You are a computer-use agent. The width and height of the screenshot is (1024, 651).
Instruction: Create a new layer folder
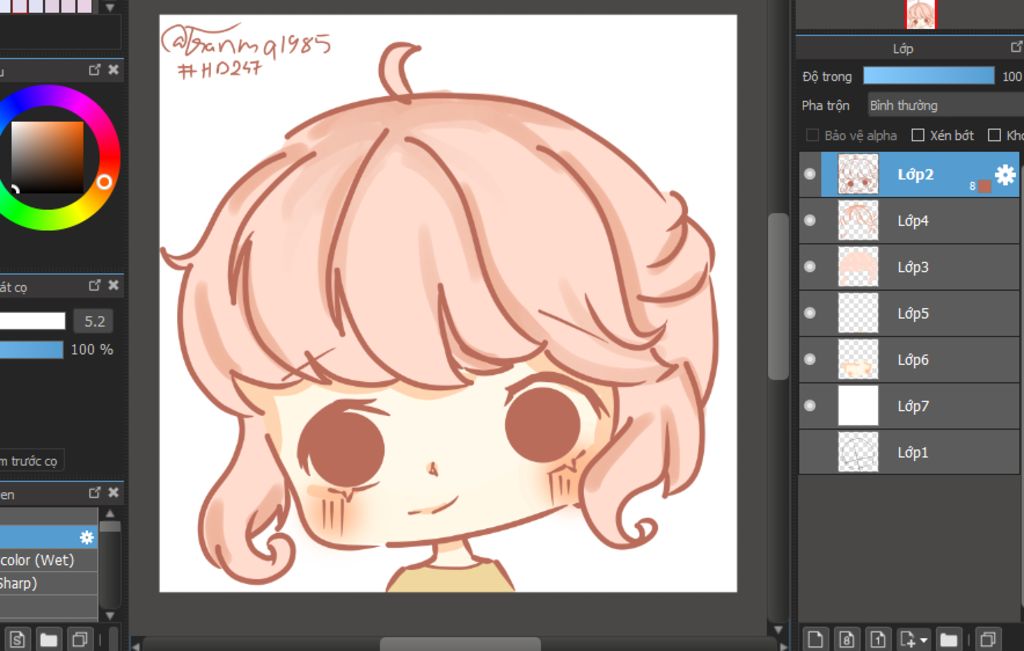948,639
